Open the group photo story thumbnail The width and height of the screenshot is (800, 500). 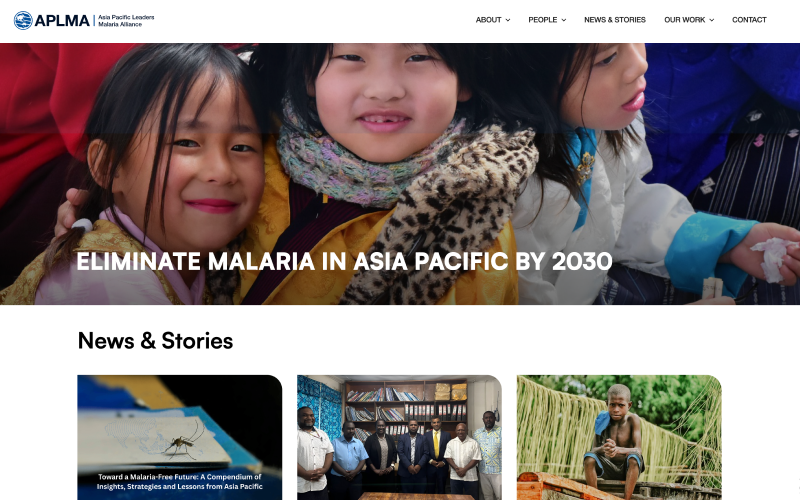399,438
